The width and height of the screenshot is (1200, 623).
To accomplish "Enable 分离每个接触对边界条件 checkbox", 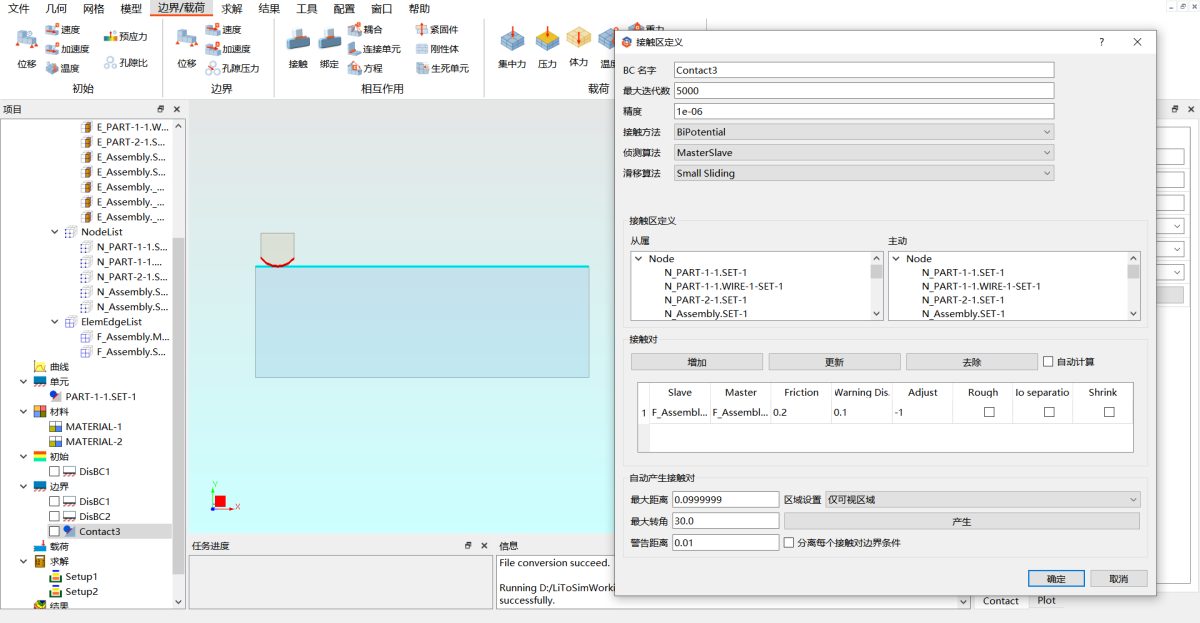I will [789, 543].
